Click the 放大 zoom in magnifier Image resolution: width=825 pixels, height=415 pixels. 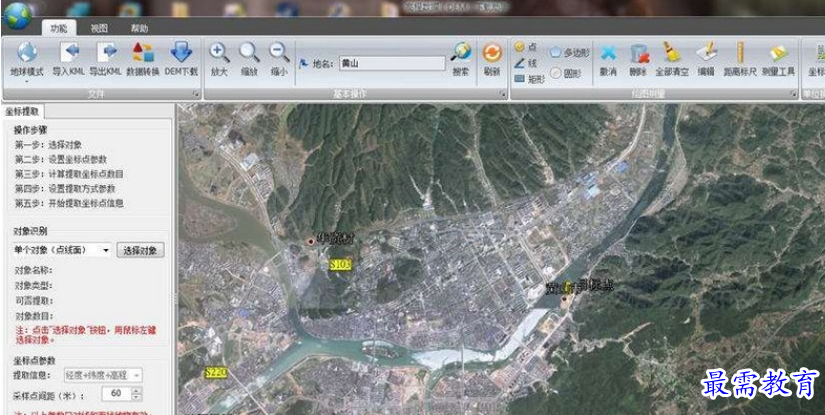coord(219,53)
